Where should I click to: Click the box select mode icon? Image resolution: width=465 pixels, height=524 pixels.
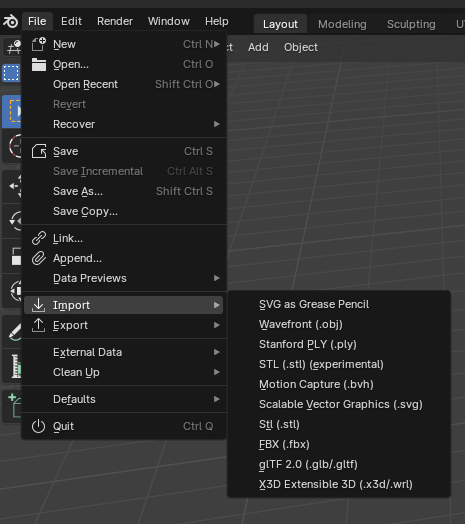11,73
